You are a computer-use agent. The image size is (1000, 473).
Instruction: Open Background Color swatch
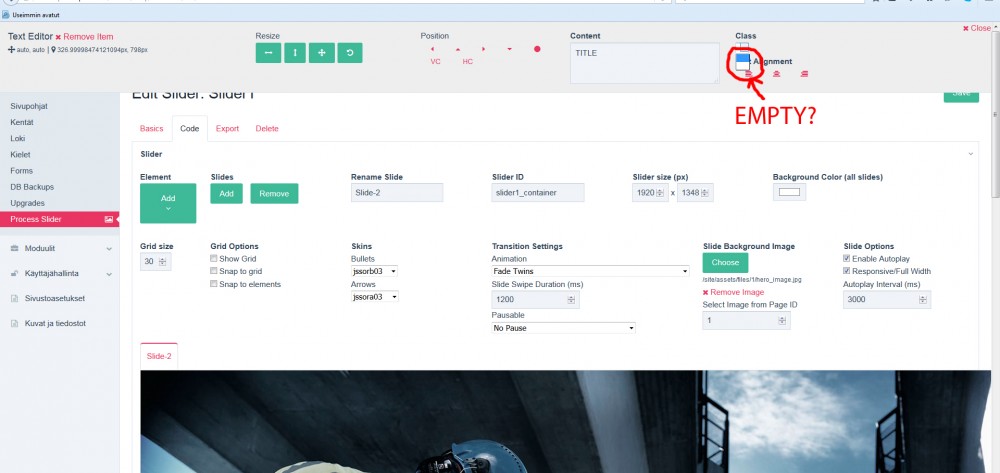point(789,192)
